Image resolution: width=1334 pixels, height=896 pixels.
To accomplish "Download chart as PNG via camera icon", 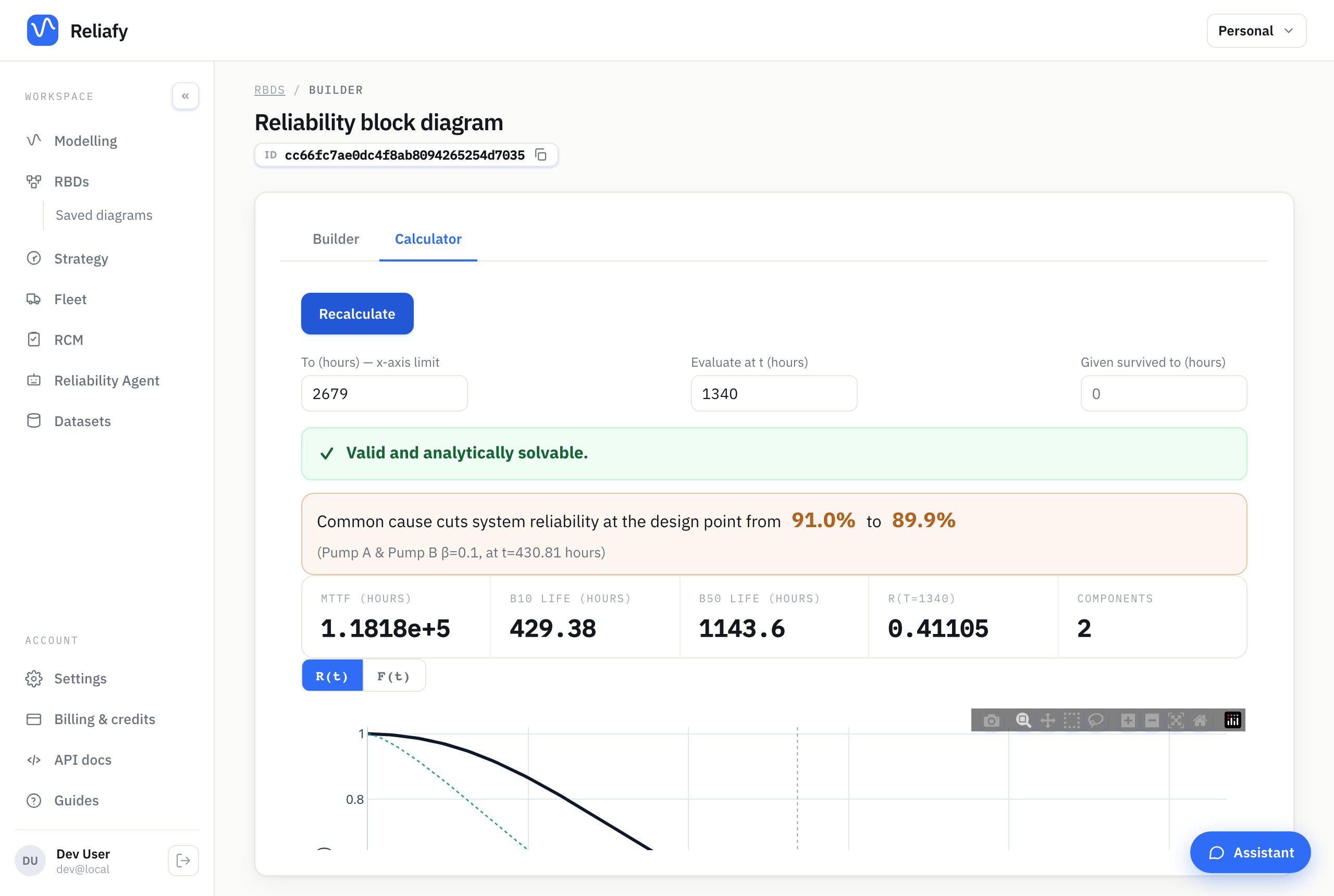I will (x=991, y=720).
